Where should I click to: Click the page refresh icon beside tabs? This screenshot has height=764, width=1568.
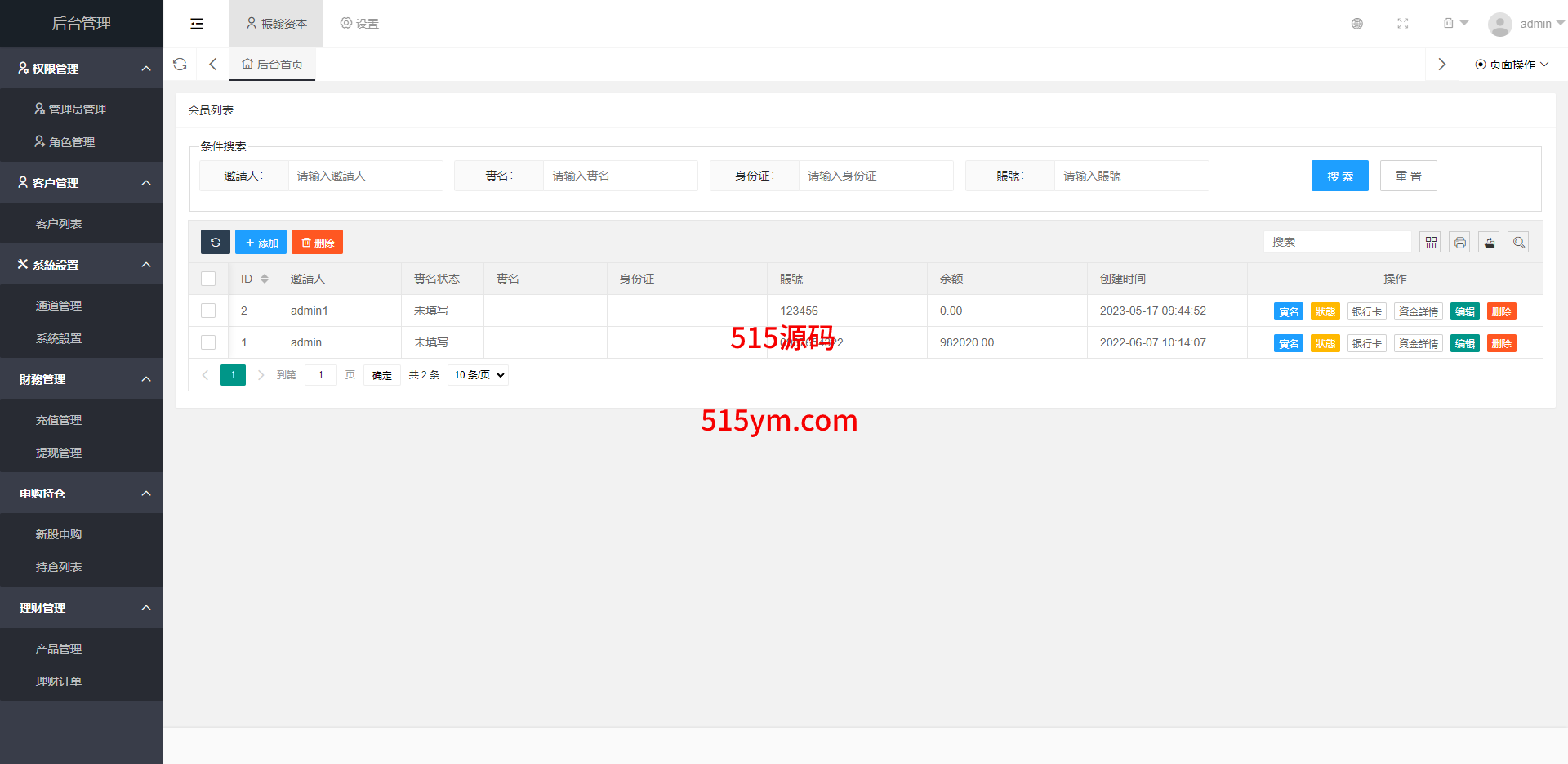click(180, 65)
